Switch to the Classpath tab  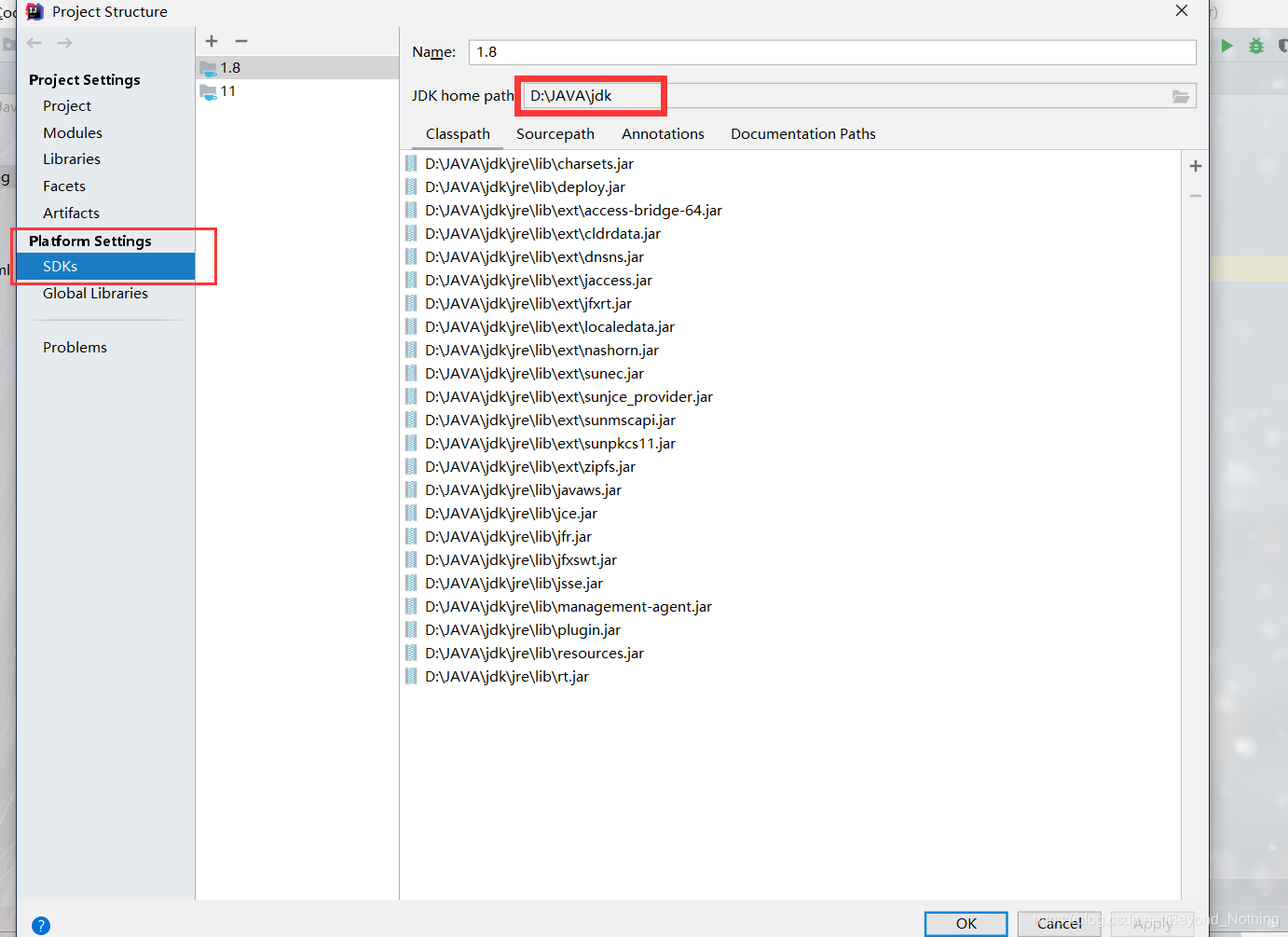[458, 133]
